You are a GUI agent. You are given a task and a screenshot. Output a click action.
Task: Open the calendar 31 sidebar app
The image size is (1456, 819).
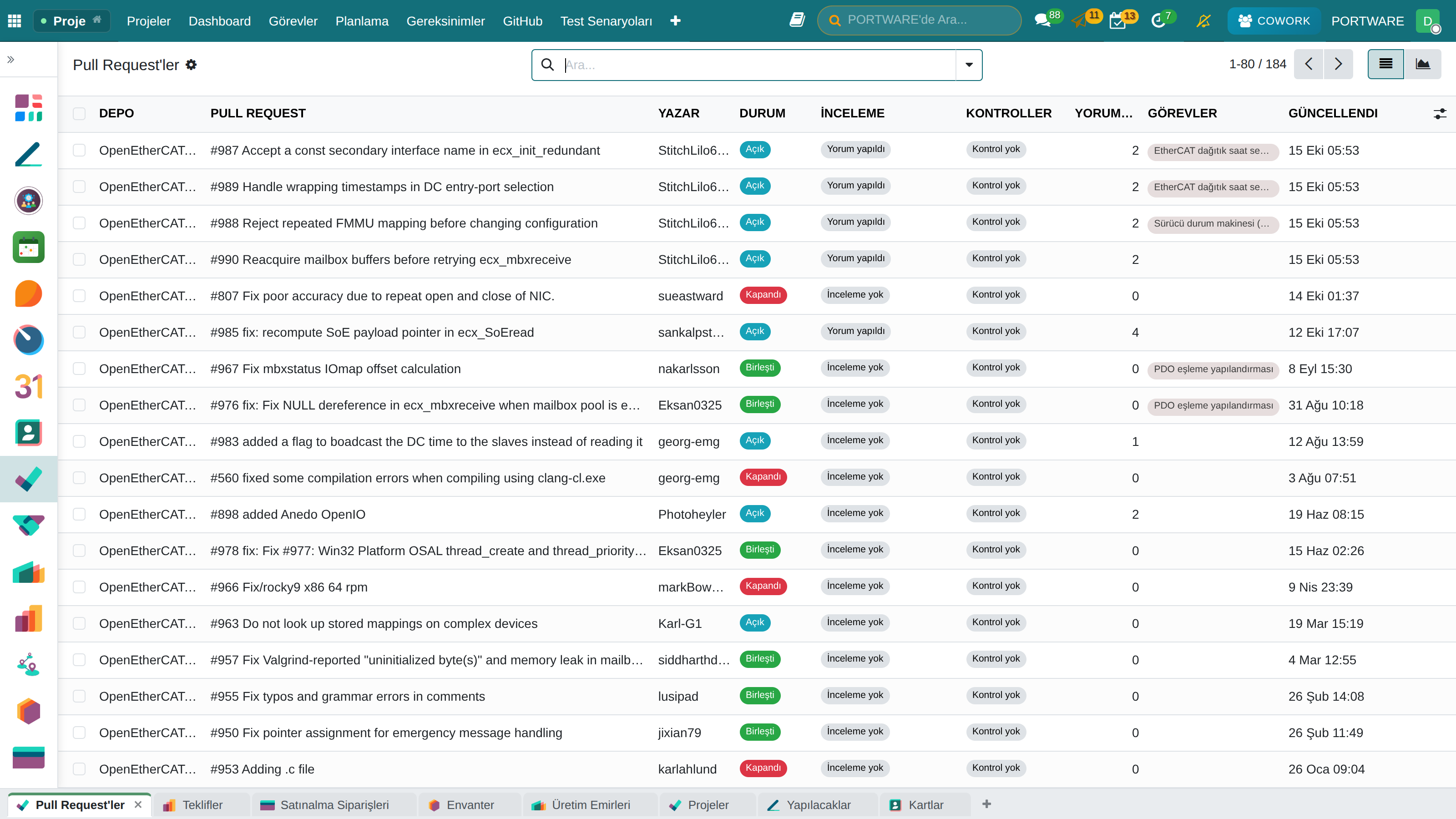28,387
